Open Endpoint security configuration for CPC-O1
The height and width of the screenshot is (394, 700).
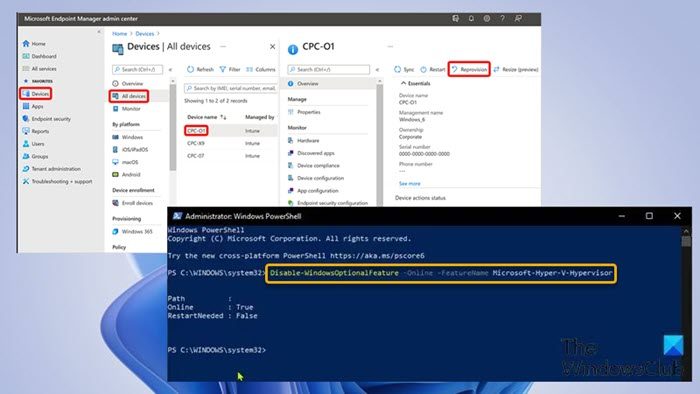click(328, 203)
